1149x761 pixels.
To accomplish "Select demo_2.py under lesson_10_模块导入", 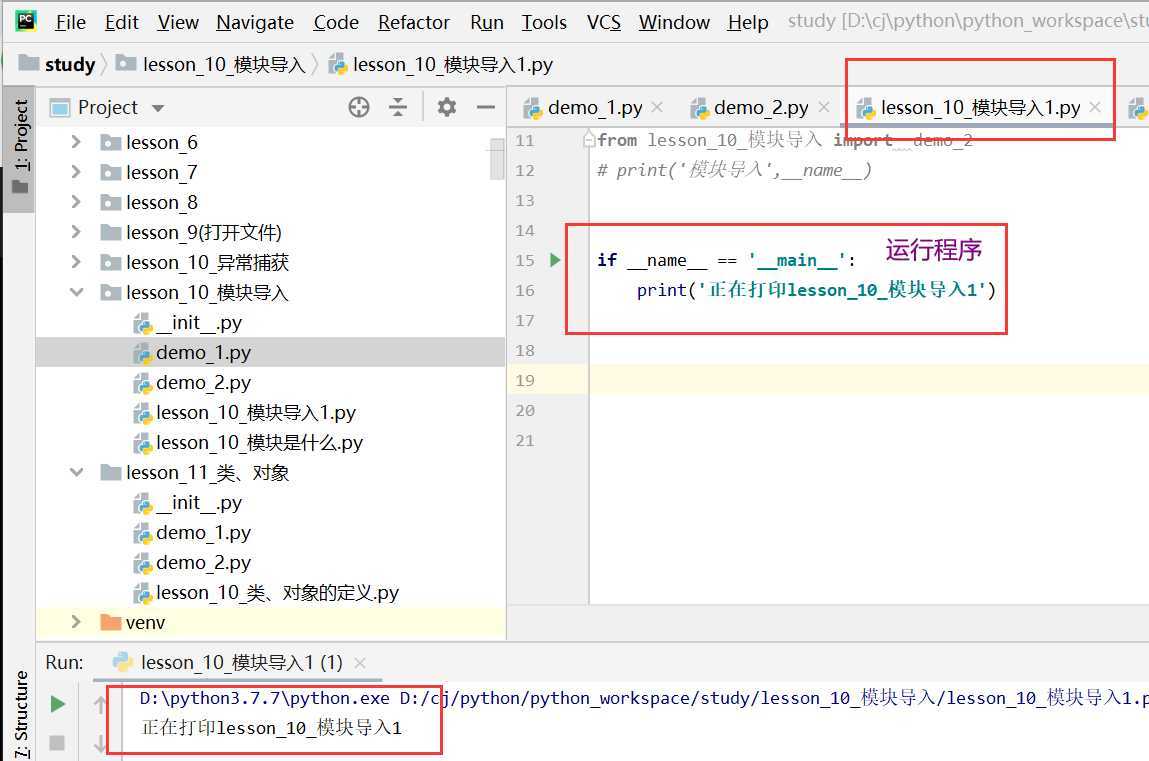I will [193, 382].
